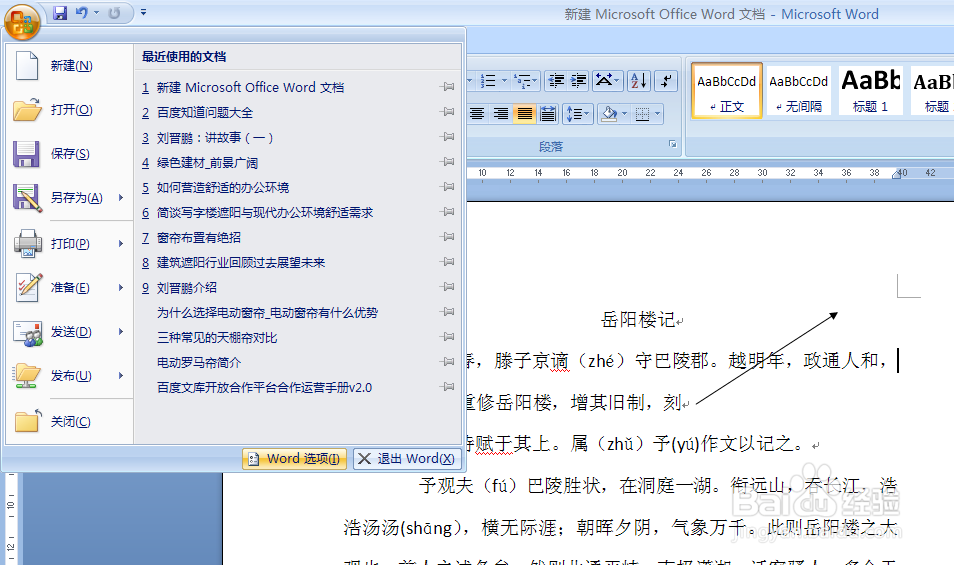This screenshot has height=565, width=954.
Task: Choose 关闭(C) from Office menu
Action: point(69,421)
